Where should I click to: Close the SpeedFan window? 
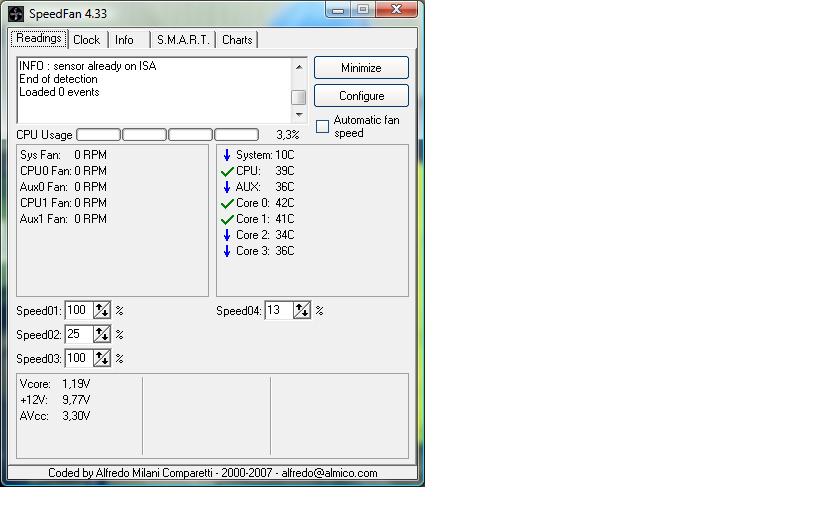pos(396,9)
